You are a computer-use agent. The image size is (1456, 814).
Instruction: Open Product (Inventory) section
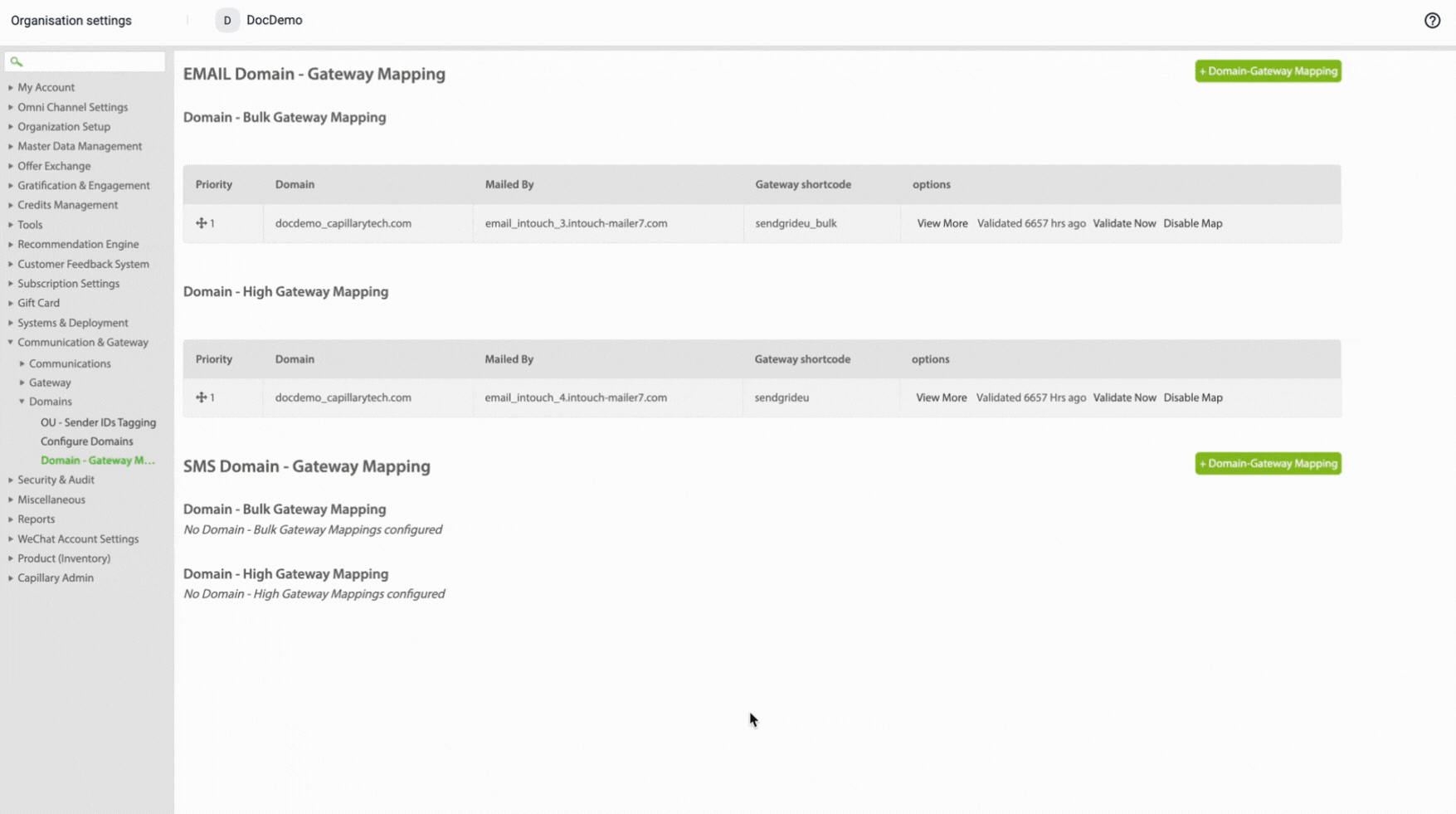pyautogui.click(x=64, y=558)
